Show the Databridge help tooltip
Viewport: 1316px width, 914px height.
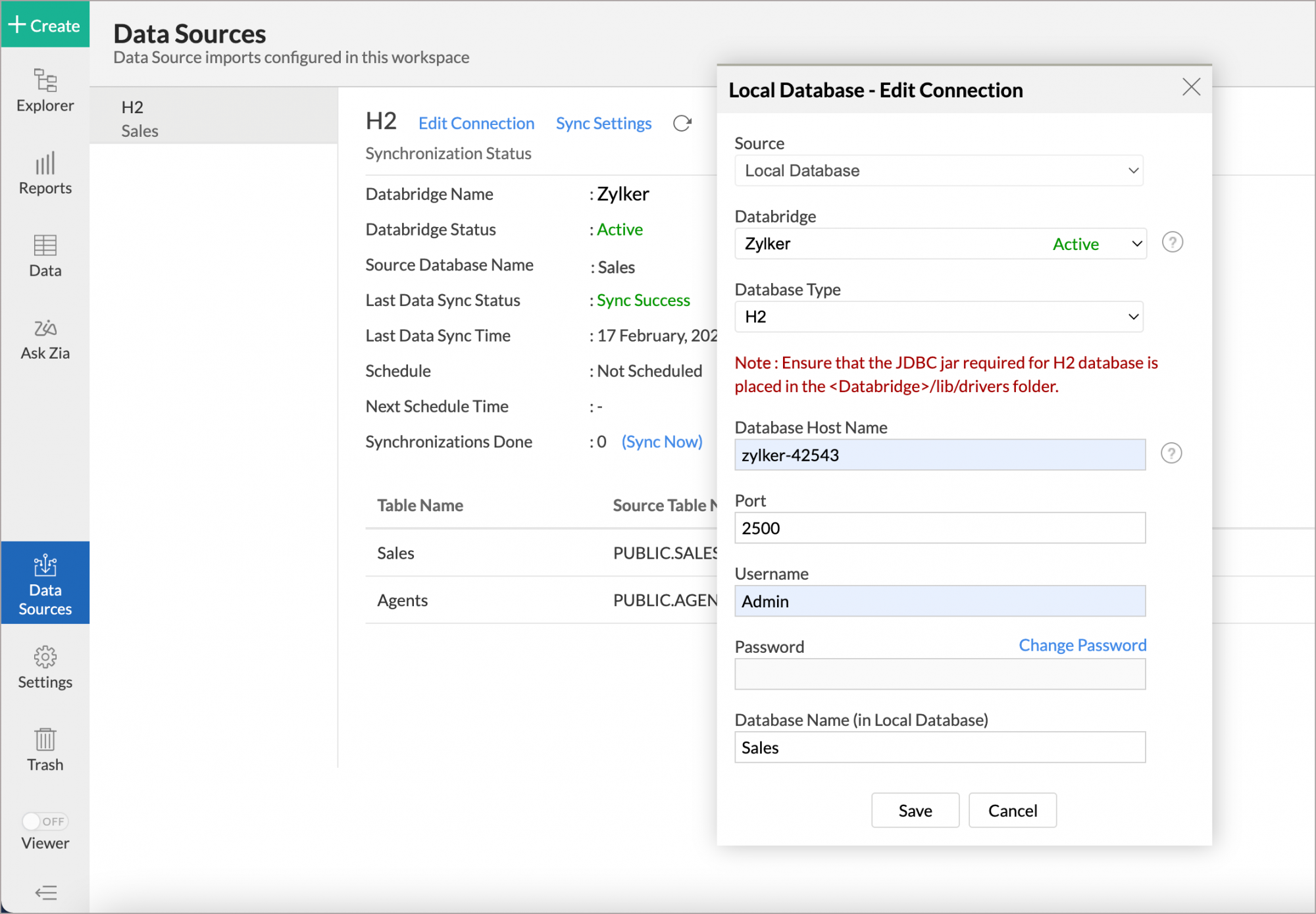(1172, 243)
